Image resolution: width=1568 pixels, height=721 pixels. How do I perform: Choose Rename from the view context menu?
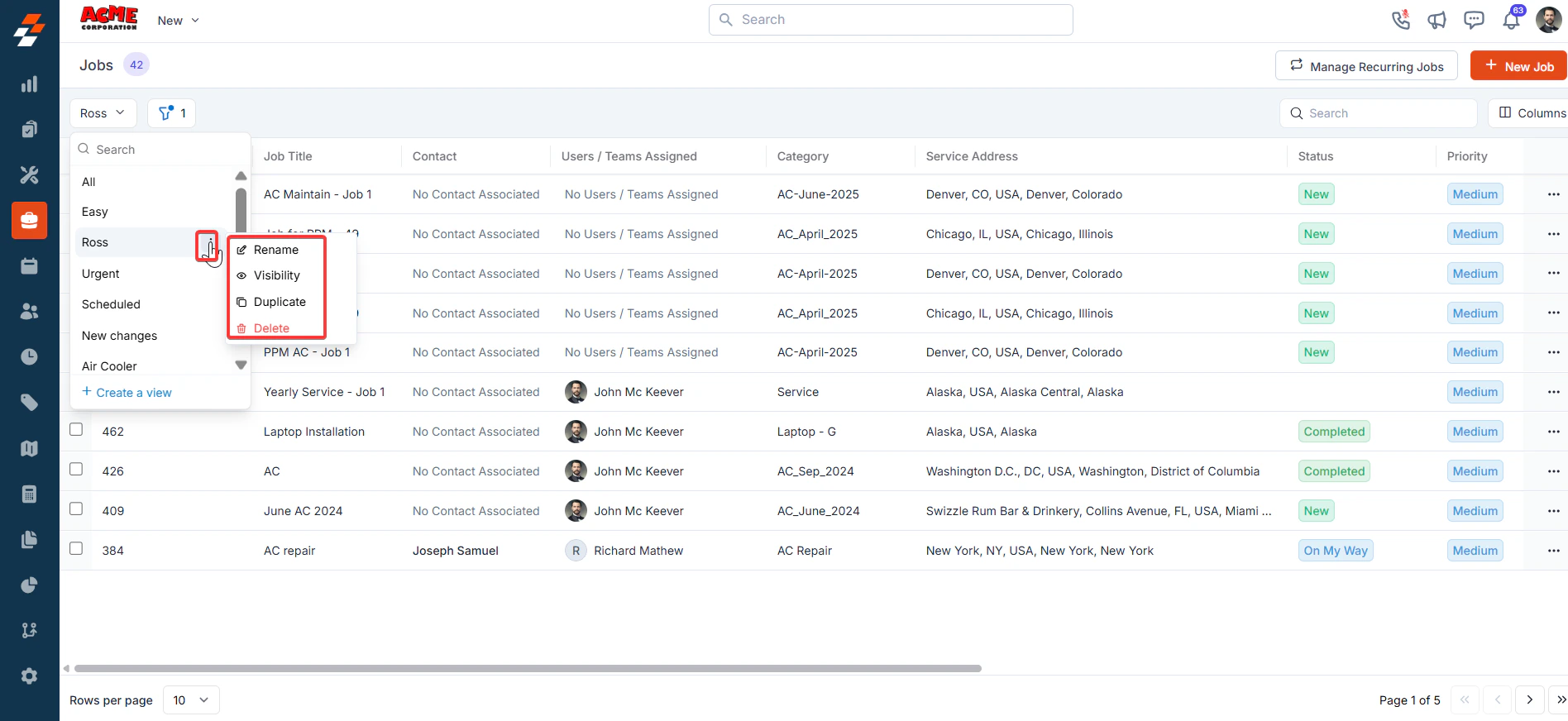(276, 250)
